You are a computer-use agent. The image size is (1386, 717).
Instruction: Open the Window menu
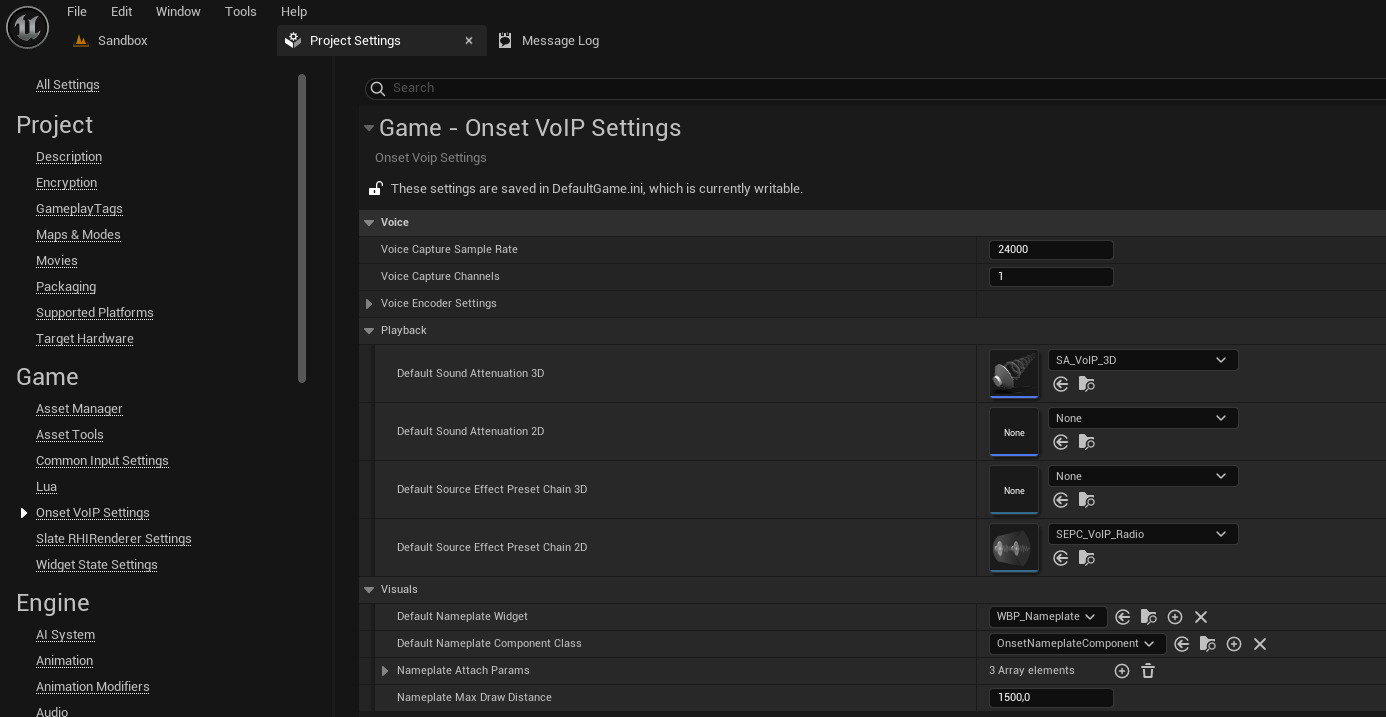click(x=178, y=11)
